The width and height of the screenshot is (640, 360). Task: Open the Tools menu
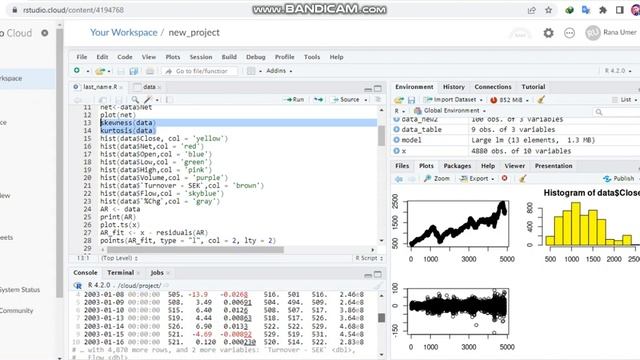pos(312,57)
